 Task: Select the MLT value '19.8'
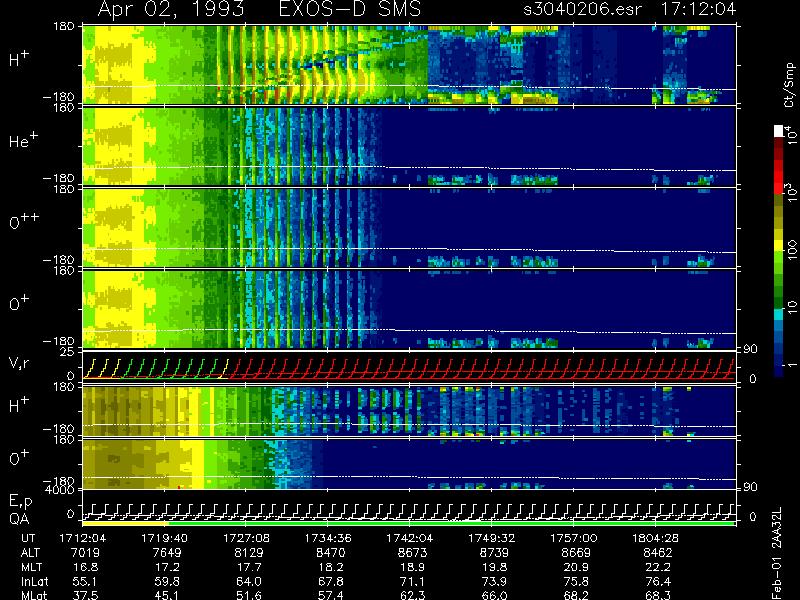(x=494, y=567)
